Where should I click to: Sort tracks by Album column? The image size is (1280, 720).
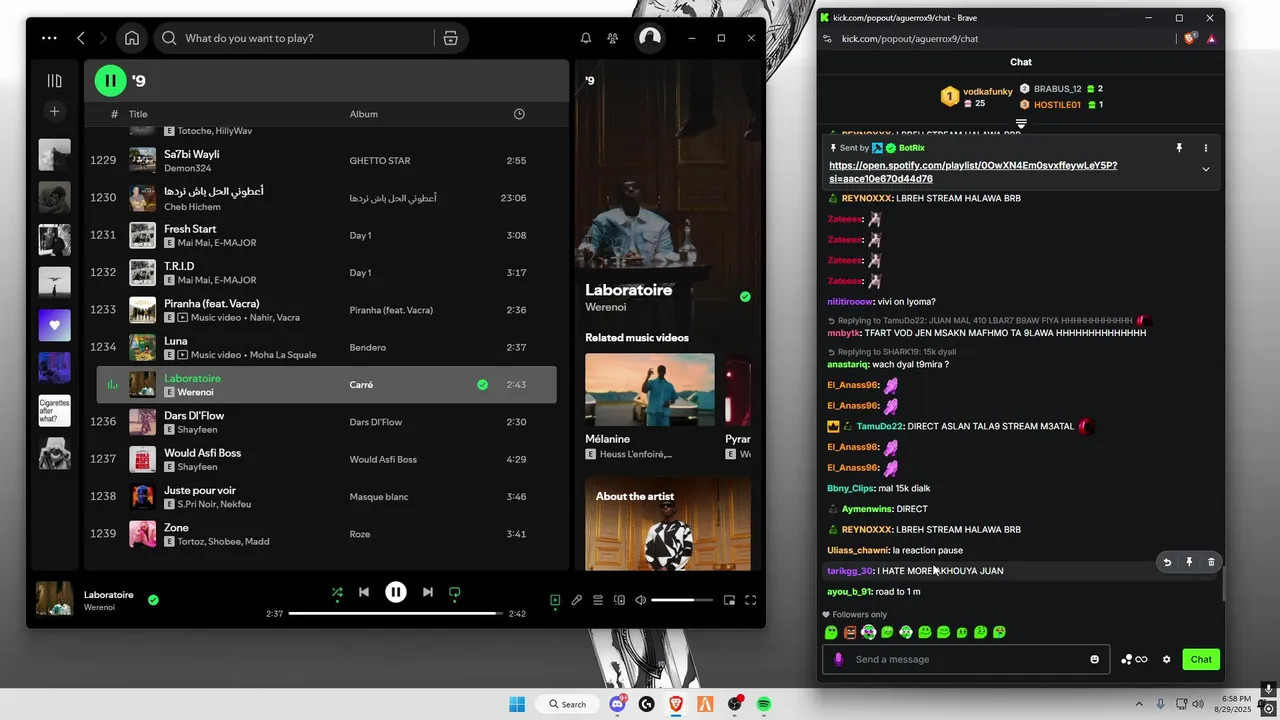click(364, 114)
